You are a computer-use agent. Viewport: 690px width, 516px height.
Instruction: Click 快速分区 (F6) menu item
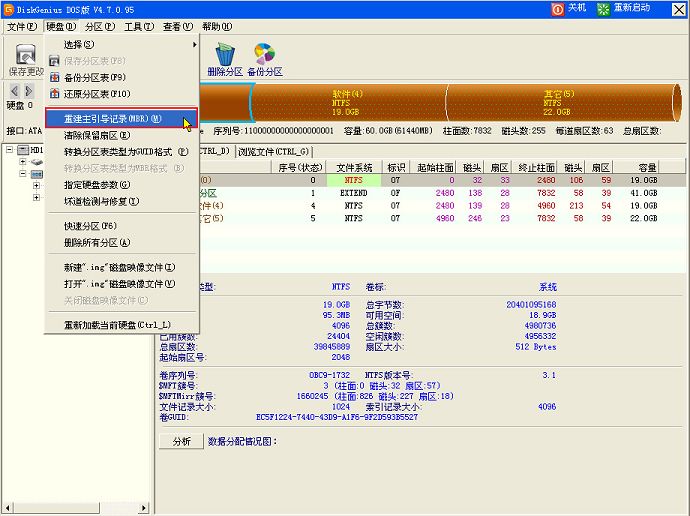pyautogui.click(x=90, y=226)
